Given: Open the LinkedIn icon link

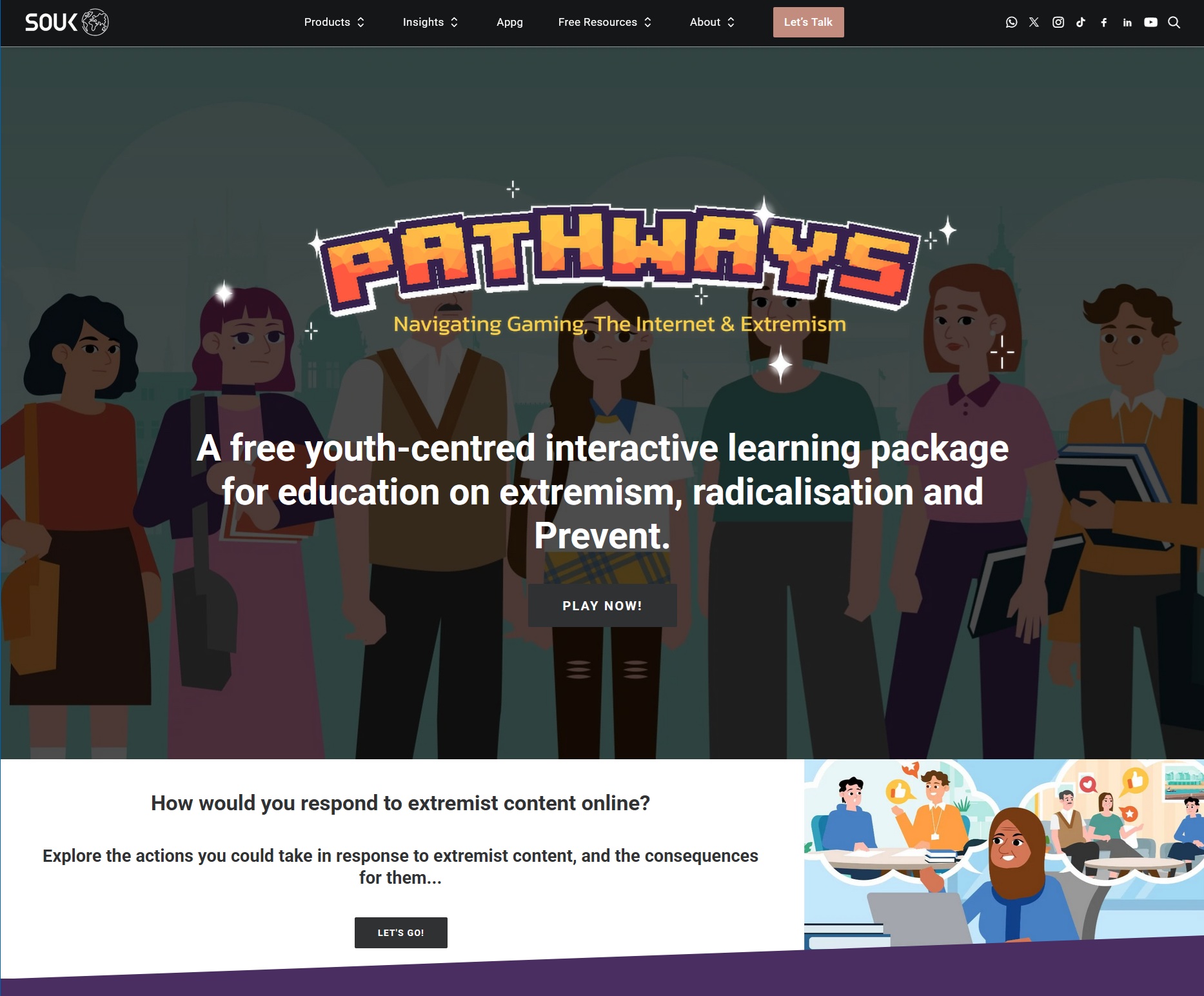Looking at the screenshot, I should click(1127, 23).
